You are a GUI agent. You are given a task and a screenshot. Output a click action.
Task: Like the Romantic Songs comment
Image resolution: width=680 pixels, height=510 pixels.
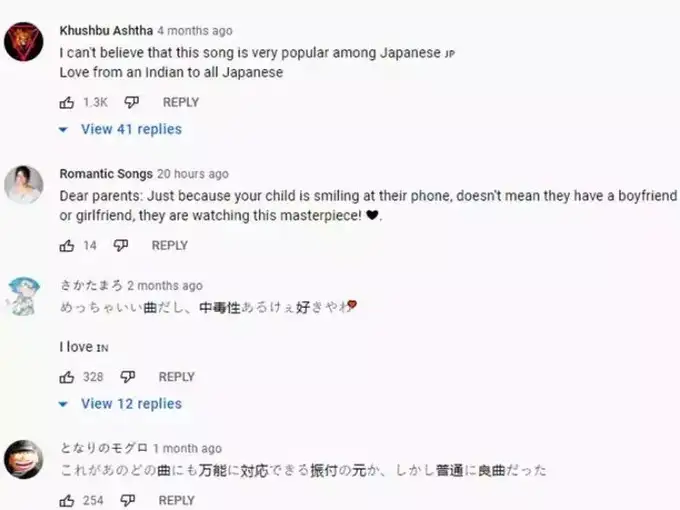tap(67, 245)
